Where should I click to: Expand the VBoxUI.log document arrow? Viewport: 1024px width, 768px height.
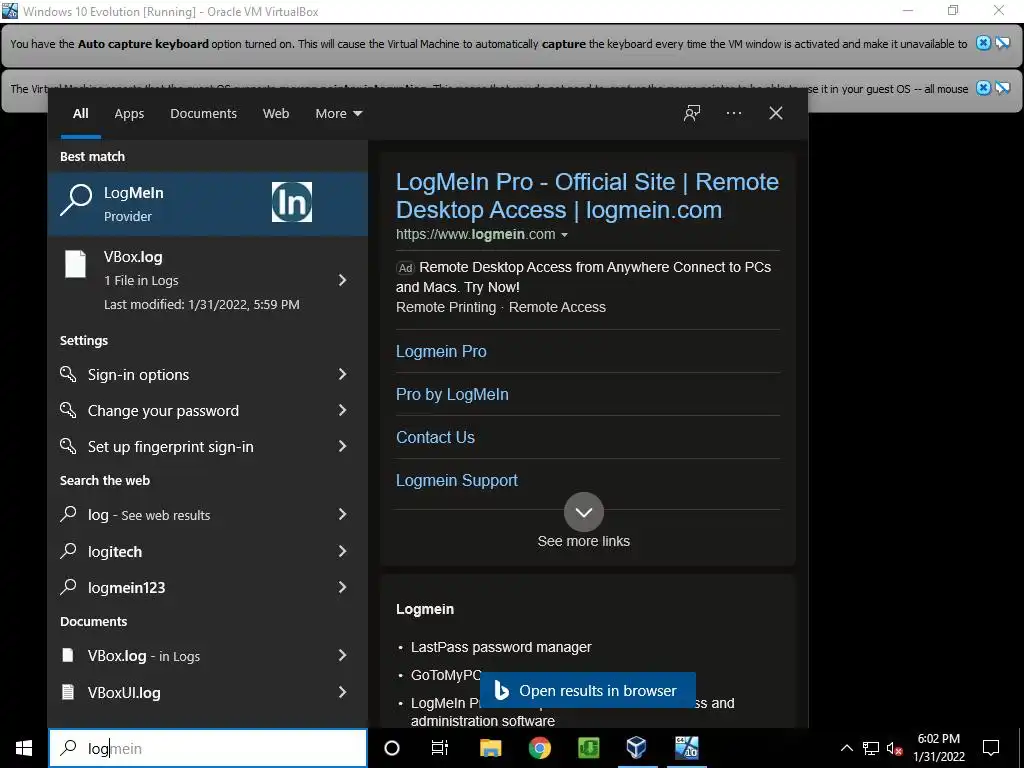(342, 692)
